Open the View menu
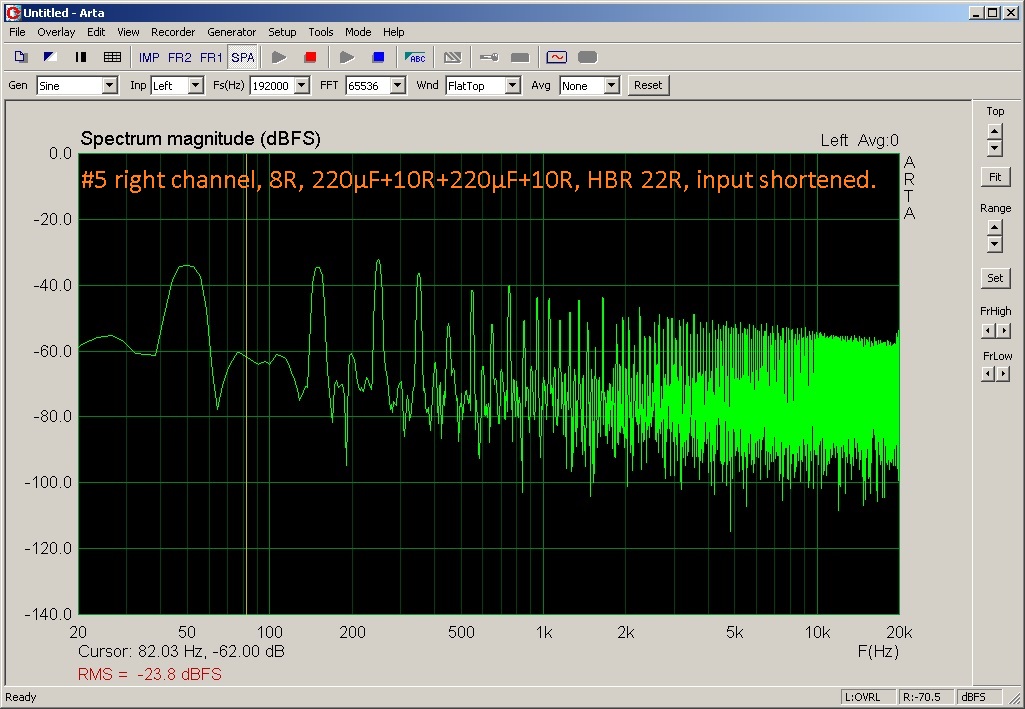1025x709 pixels. pyautogui.click(x=128, y=32)
